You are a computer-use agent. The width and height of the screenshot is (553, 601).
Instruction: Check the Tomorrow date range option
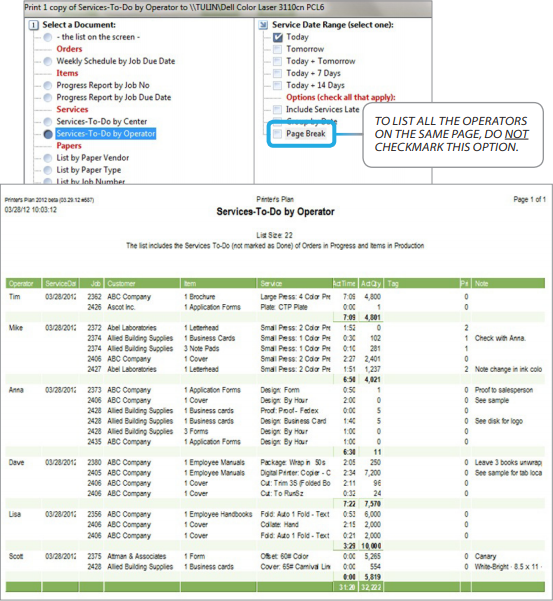click(277, 49)
